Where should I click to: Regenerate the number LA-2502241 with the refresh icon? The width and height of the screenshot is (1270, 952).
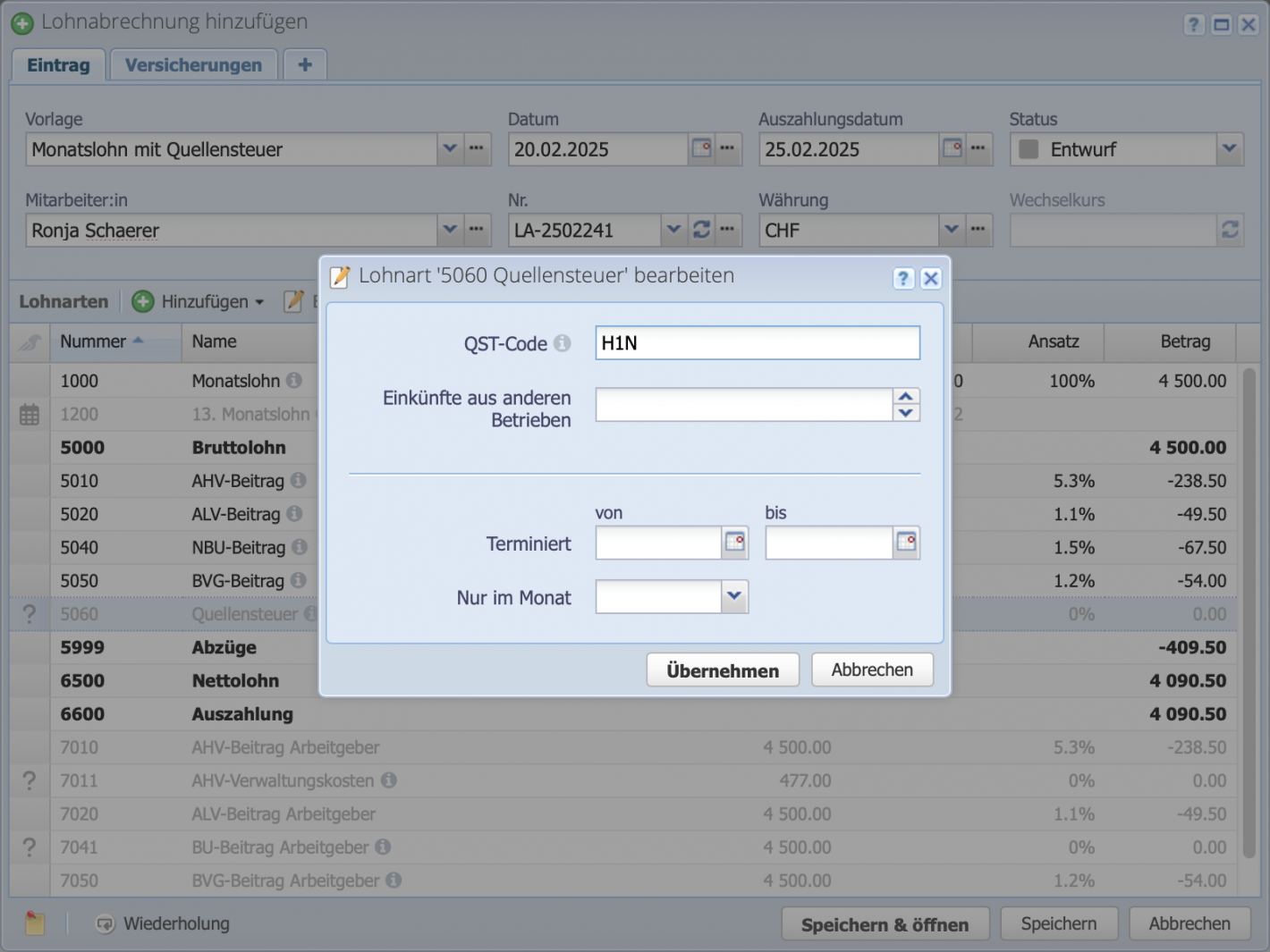click(x=701, y=230)
